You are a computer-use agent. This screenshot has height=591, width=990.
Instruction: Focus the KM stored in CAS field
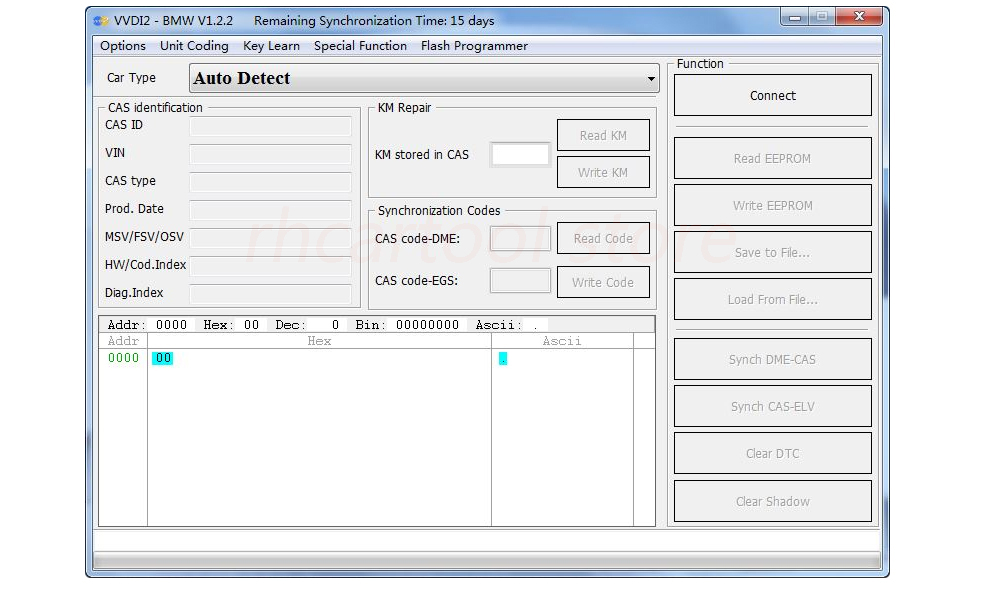(520, 155)
